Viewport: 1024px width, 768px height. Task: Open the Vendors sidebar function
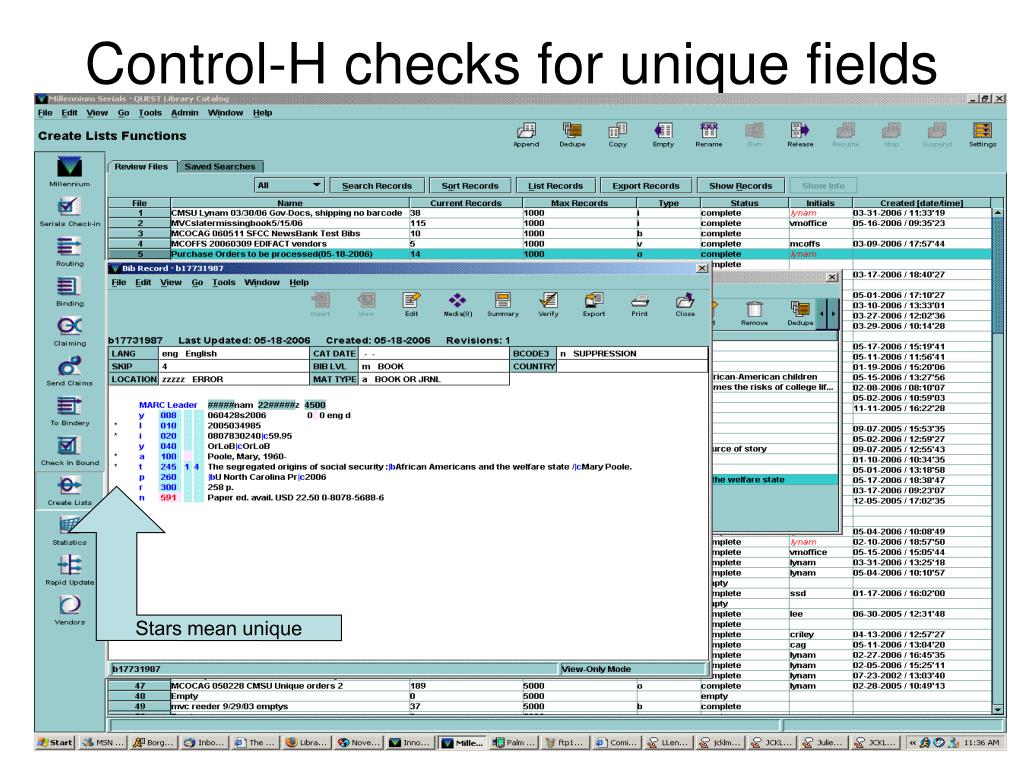tap(69, 611)
